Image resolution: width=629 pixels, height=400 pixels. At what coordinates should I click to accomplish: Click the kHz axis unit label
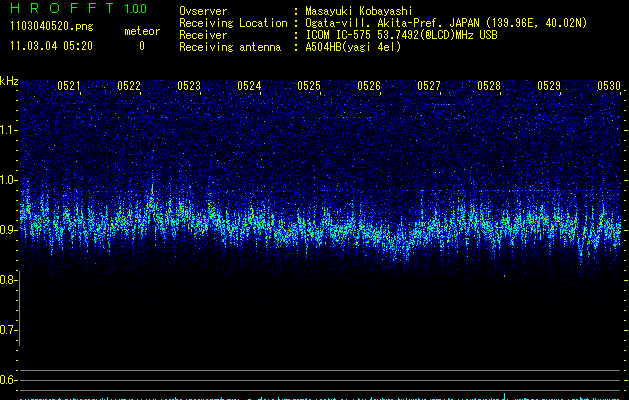coord(10,81)
